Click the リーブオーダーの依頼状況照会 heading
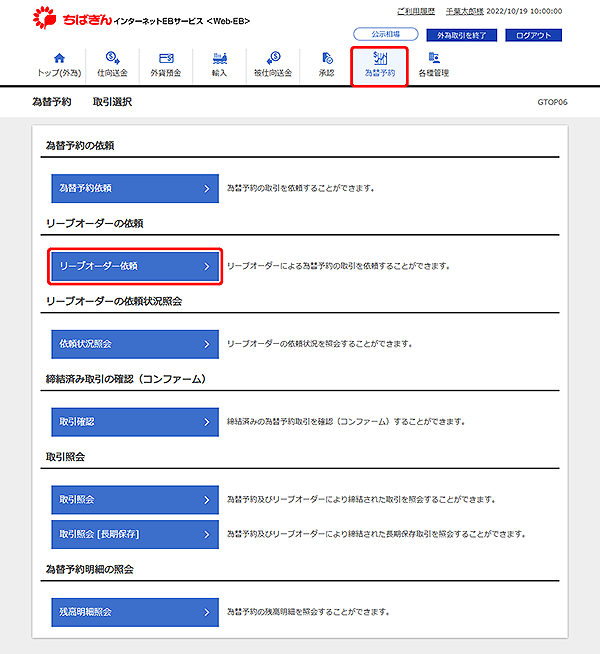Image resolution: width=600 pixels, height=654 pixels. click(x=114, y=301)
